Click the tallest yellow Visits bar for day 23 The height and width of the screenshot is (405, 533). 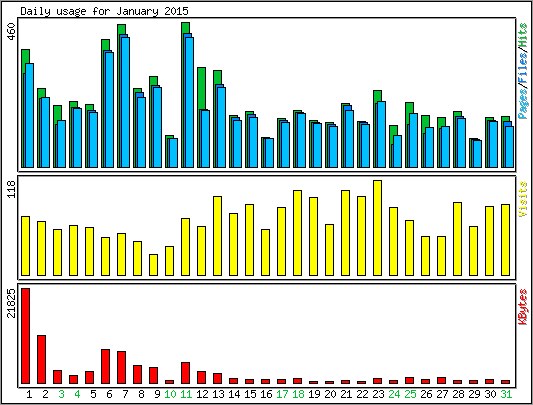point(377,228)
